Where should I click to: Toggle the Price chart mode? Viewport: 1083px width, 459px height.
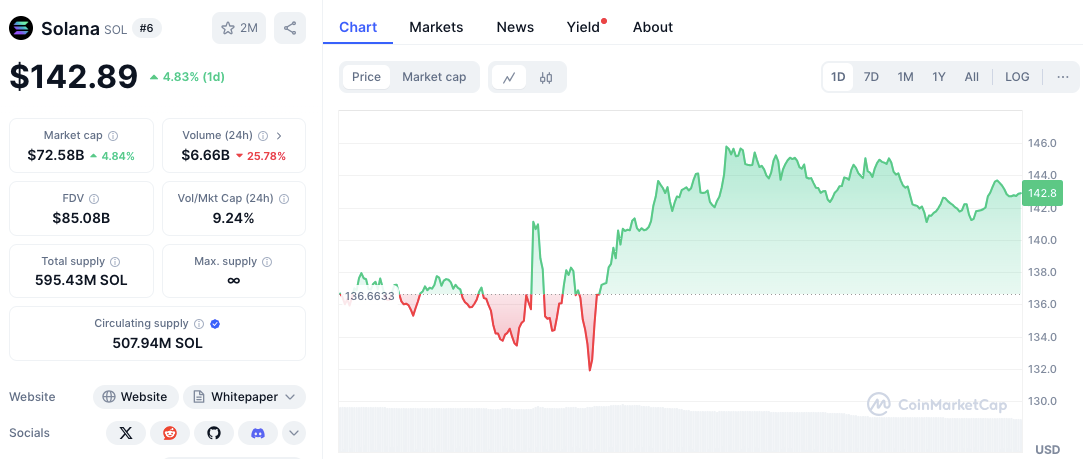point(366,77)
